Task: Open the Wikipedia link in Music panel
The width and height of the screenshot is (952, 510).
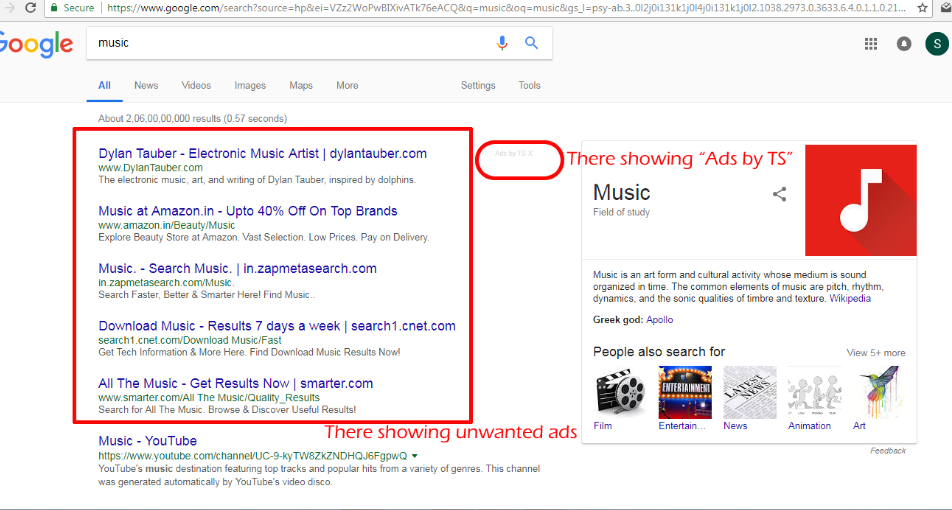Action: (x=849, y=298)
